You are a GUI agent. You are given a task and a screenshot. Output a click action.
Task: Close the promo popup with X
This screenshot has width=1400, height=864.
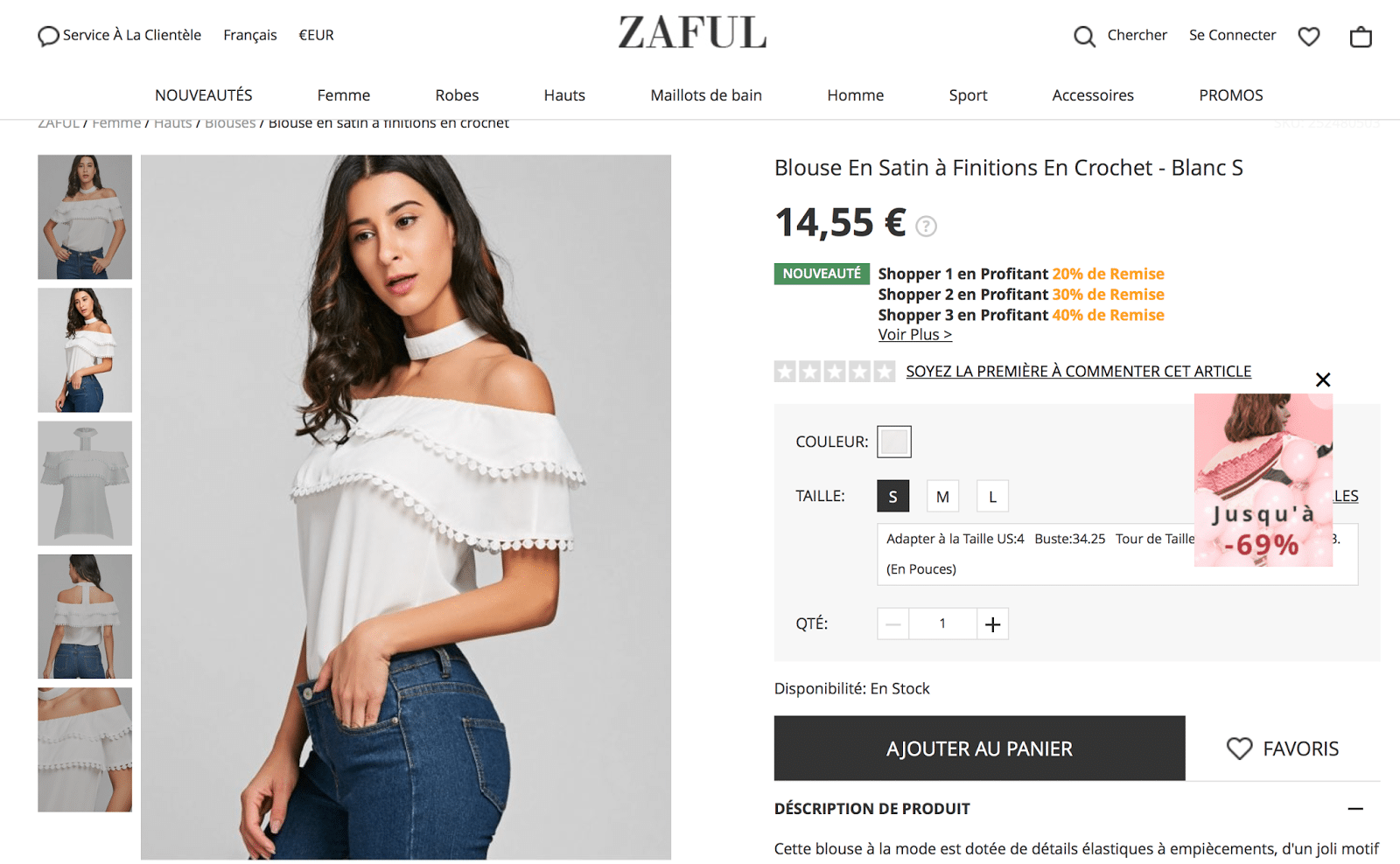(x=1323, y=380)
